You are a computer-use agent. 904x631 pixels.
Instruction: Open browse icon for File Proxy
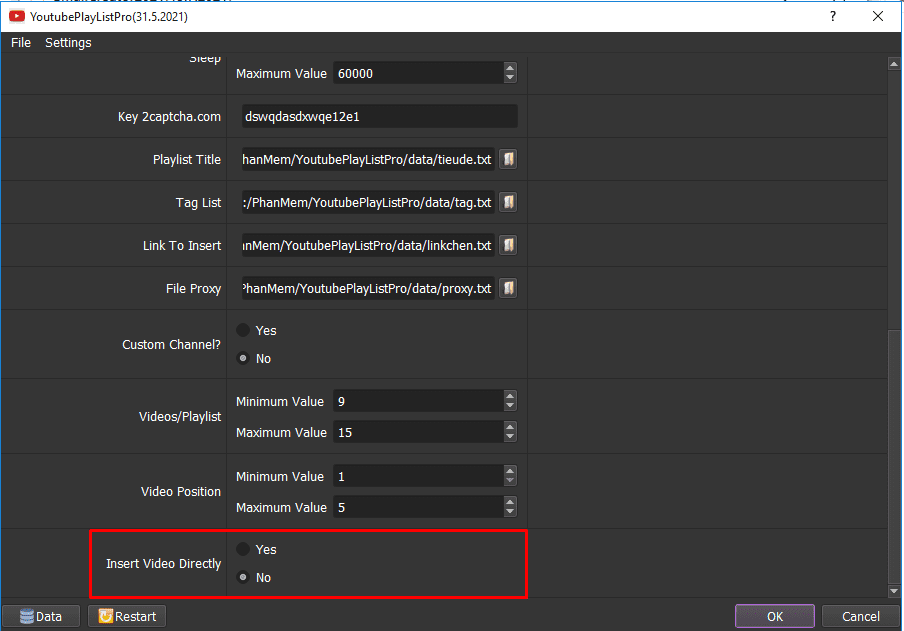tap(508, 288)
